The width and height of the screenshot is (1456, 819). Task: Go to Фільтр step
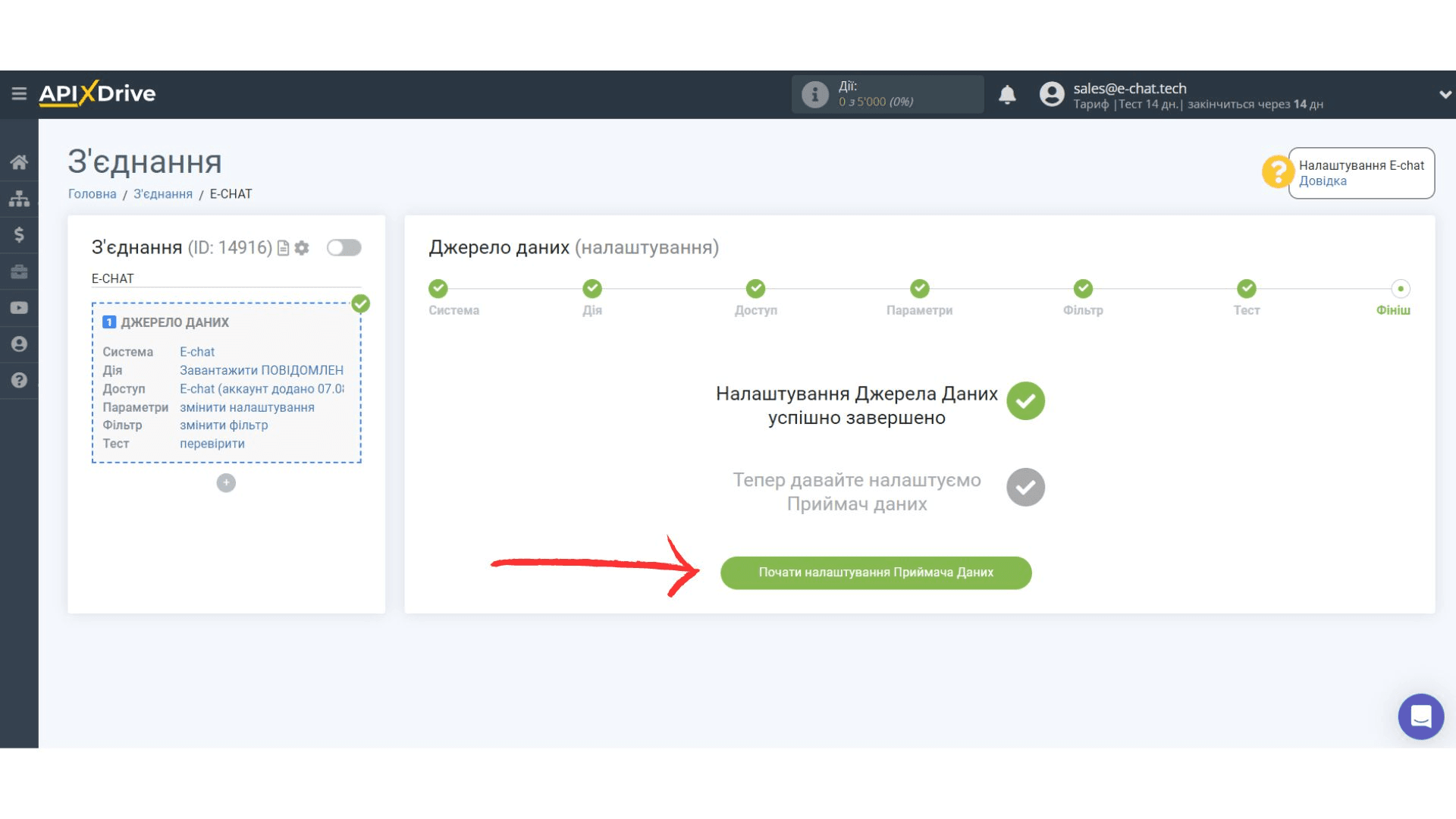1083,289
